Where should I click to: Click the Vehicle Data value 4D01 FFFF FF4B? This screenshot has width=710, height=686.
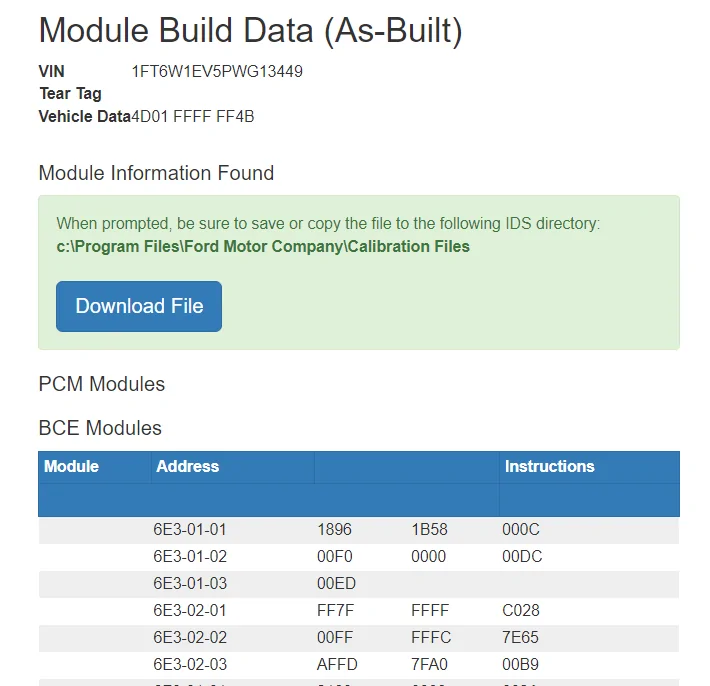[193, 116]
